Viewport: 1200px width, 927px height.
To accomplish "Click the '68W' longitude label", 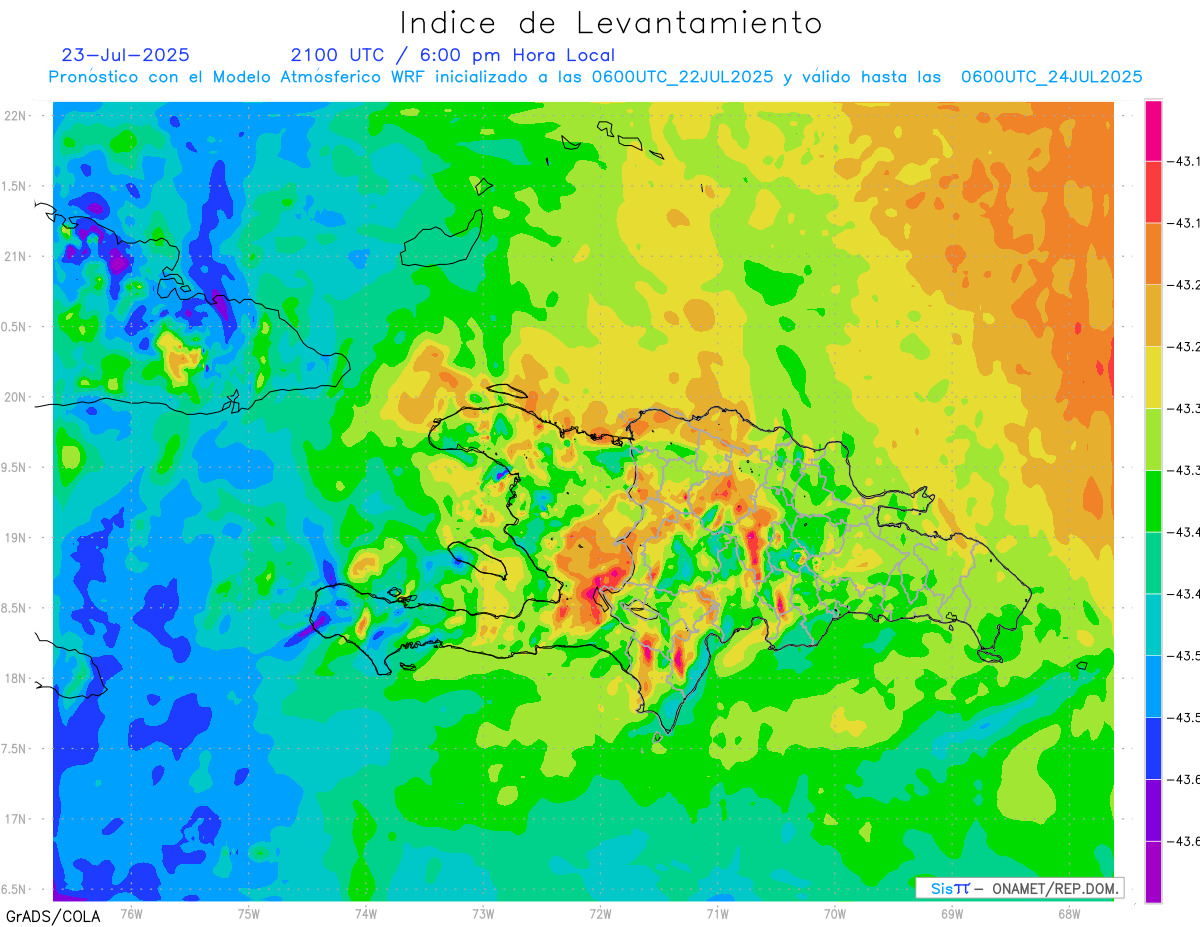I will pos(1068,913).
